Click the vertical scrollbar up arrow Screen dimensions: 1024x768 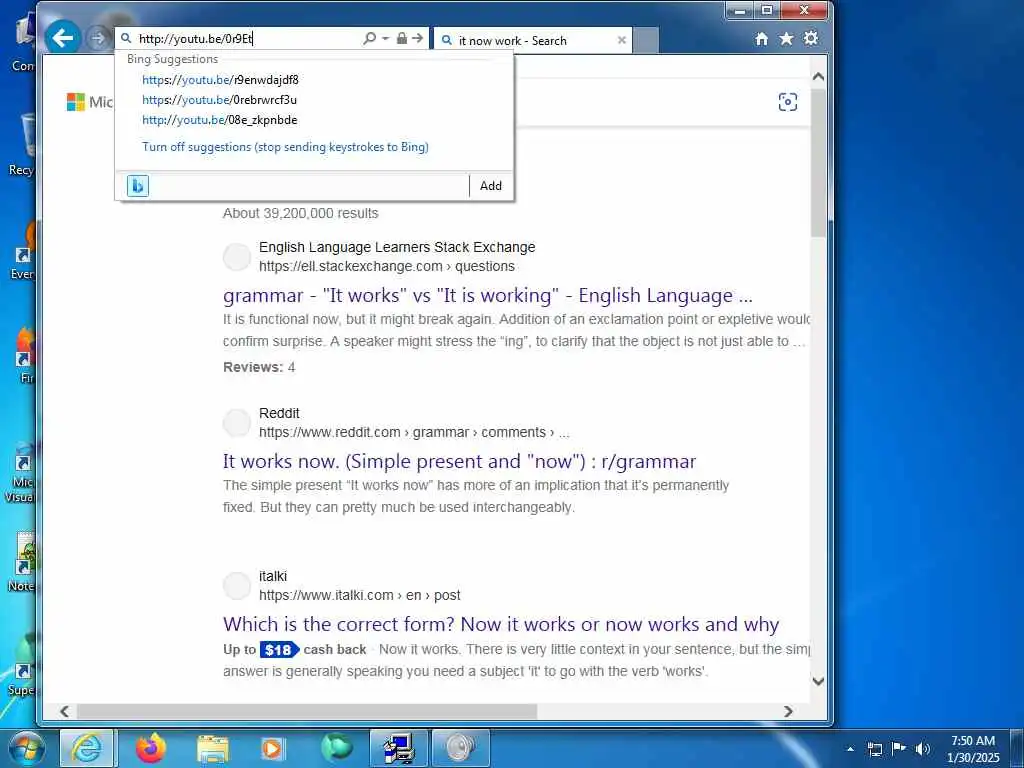818,76
